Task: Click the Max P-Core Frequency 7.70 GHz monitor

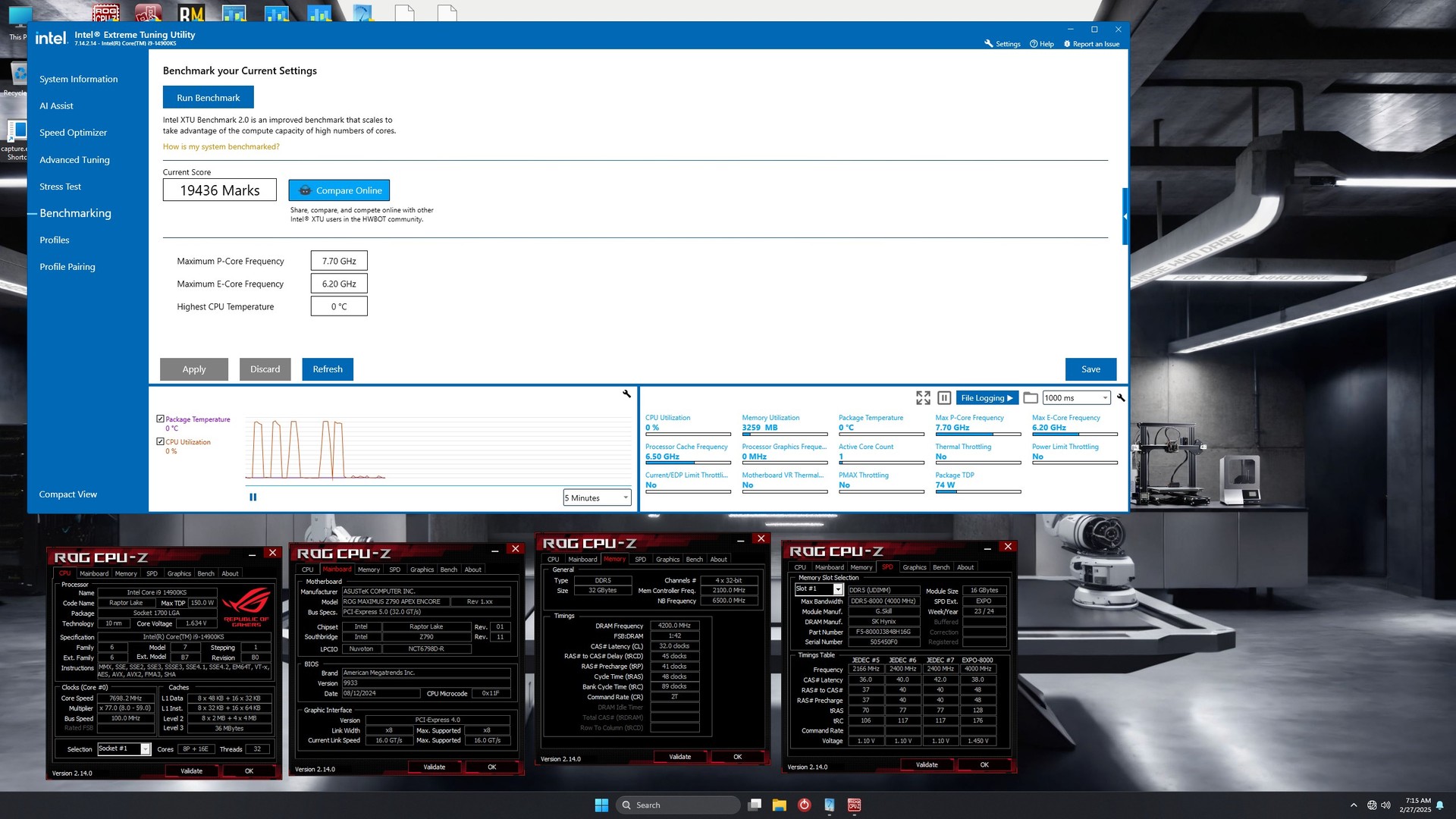Action: tap(978, 424)
